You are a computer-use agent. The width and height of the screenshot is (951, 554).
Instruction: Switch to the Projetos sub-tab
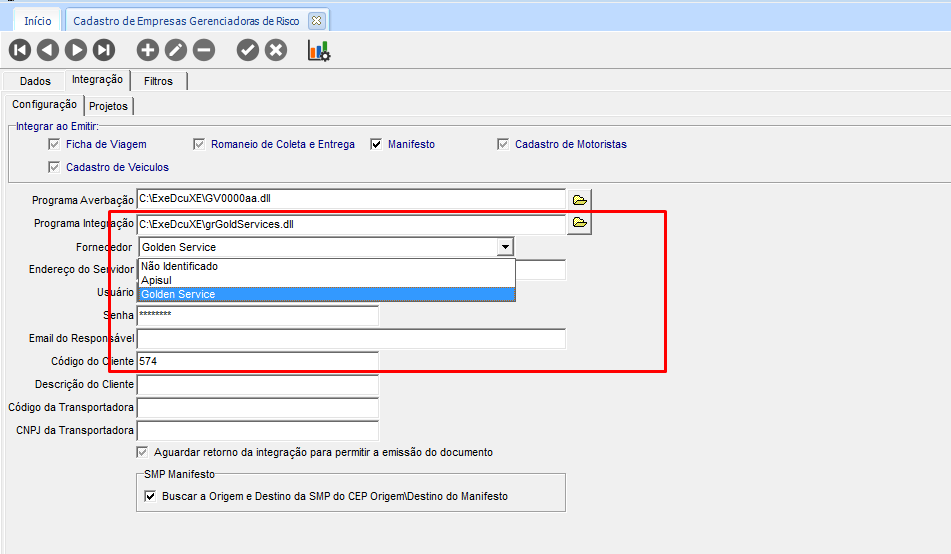click(x=109, y=106)
